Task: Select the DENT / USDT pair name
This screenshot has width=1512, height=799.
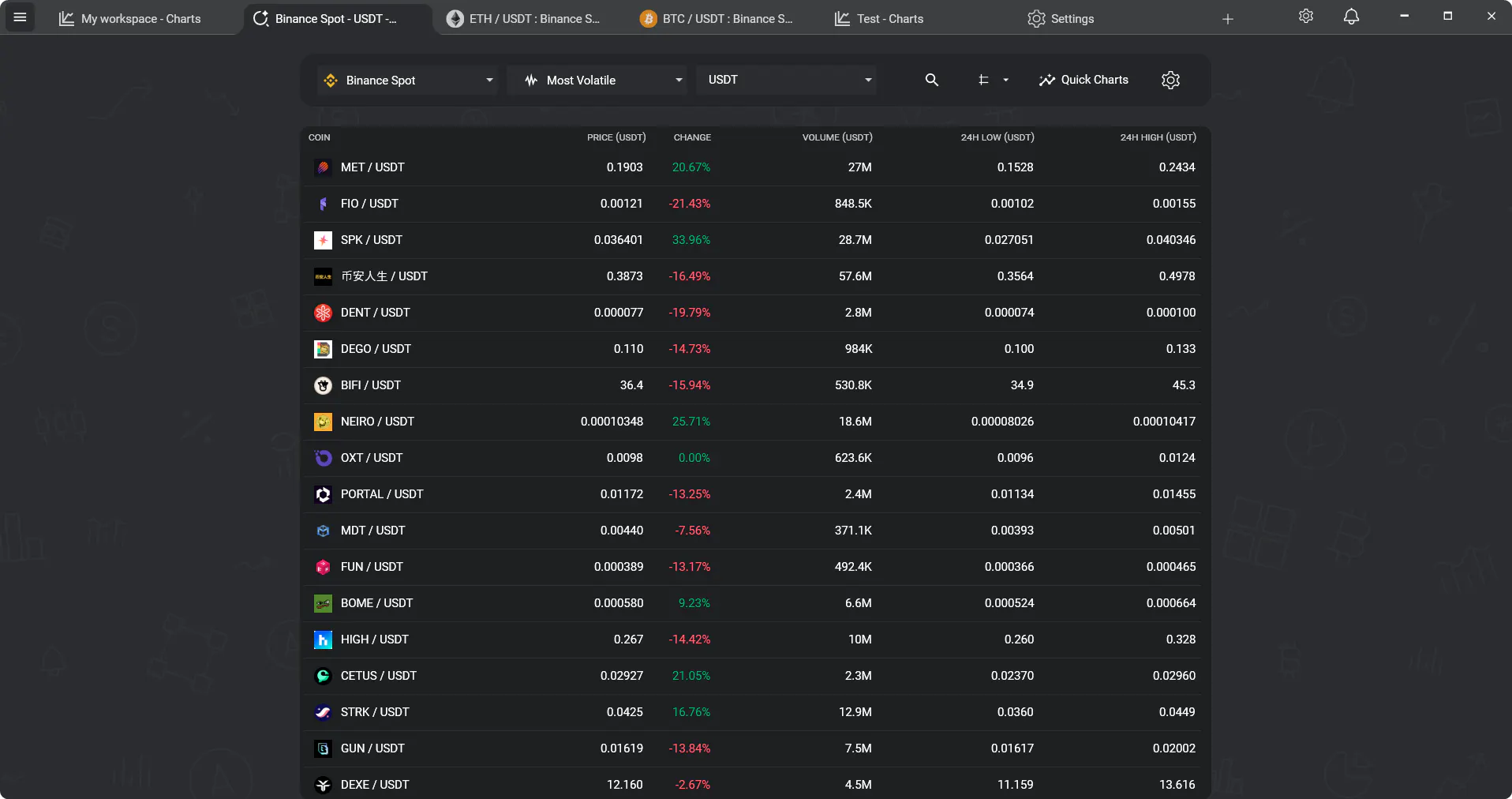Action: click(376, 313)
